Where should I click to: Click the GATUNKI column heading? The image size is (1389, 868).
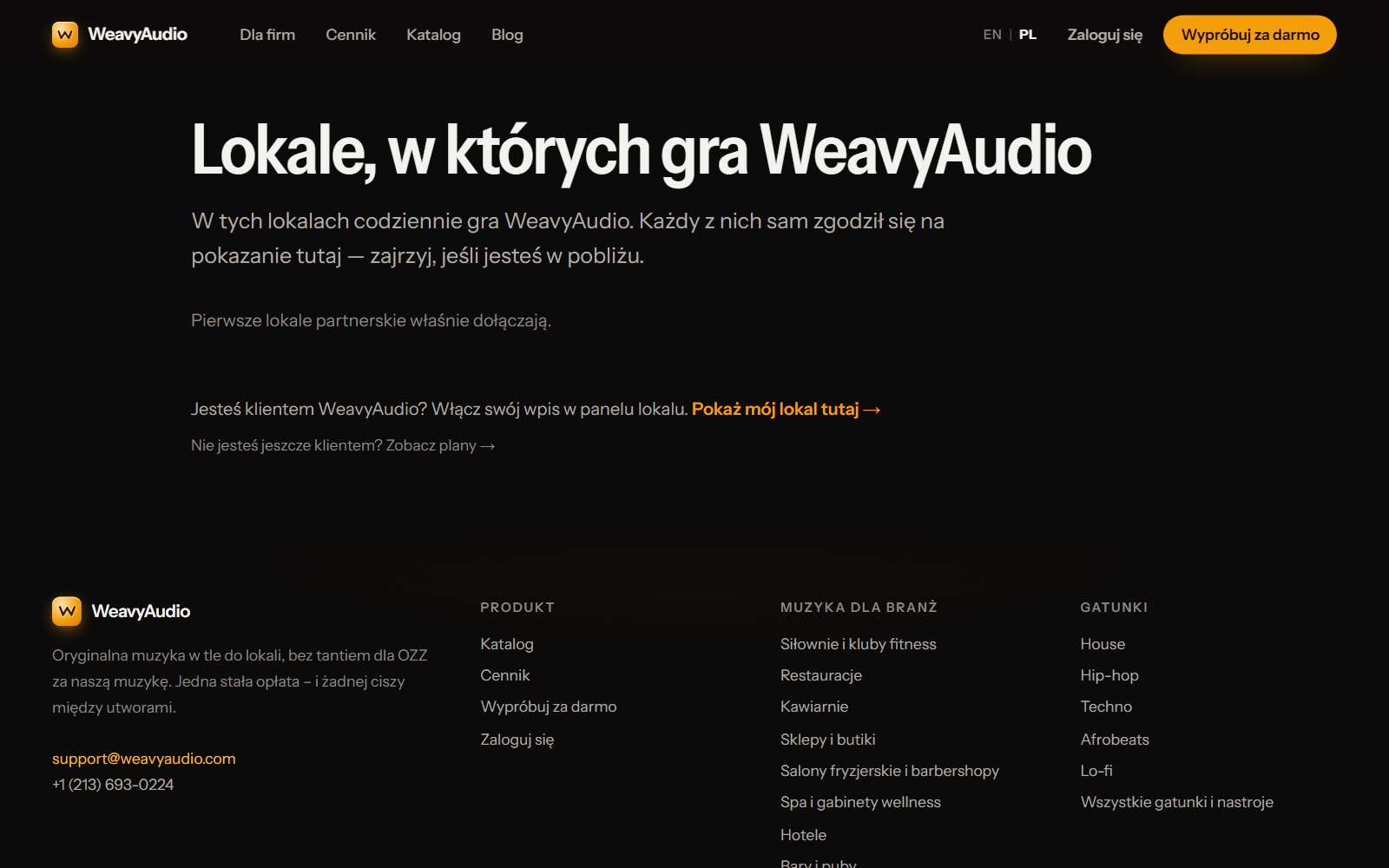point(1114,608)
